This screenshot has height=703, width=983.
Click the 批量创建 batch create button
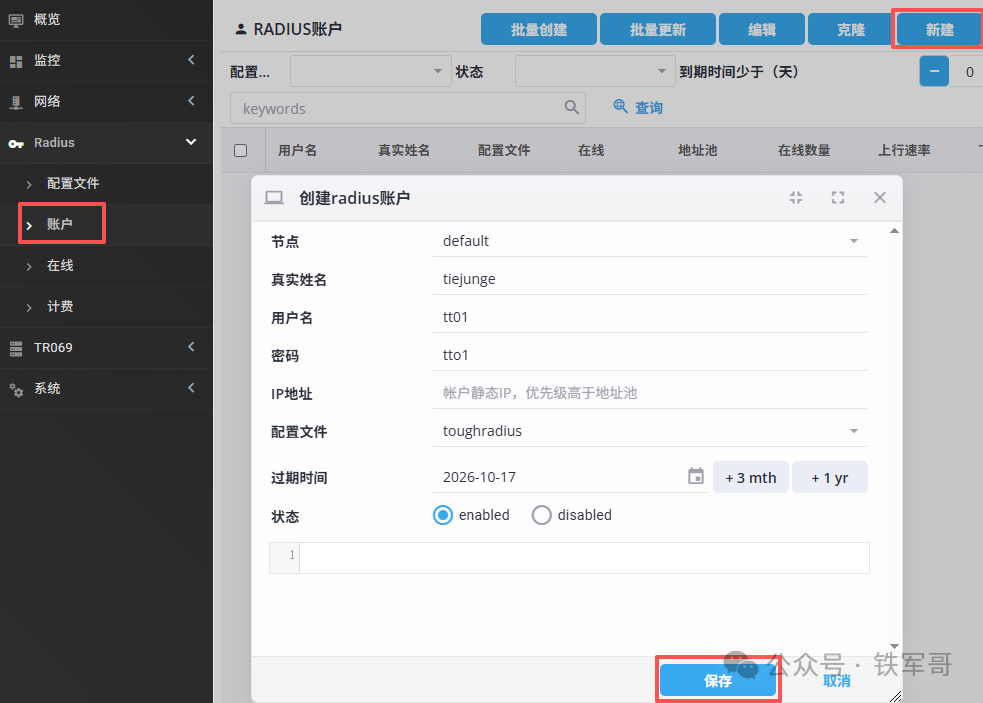[x=539, y=30]
